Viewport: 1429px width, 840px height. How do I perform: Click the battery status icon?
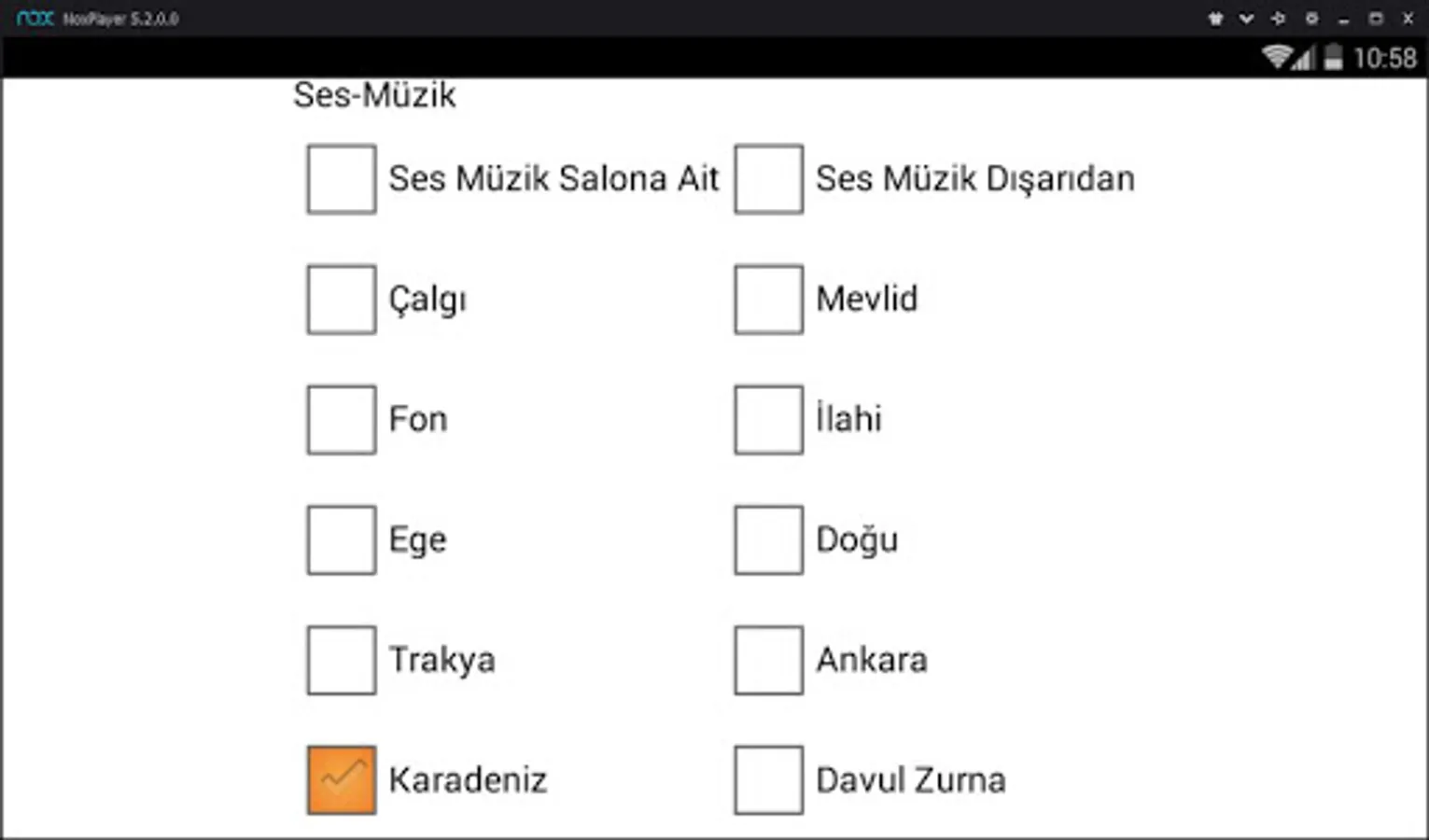coord(1334,58)
